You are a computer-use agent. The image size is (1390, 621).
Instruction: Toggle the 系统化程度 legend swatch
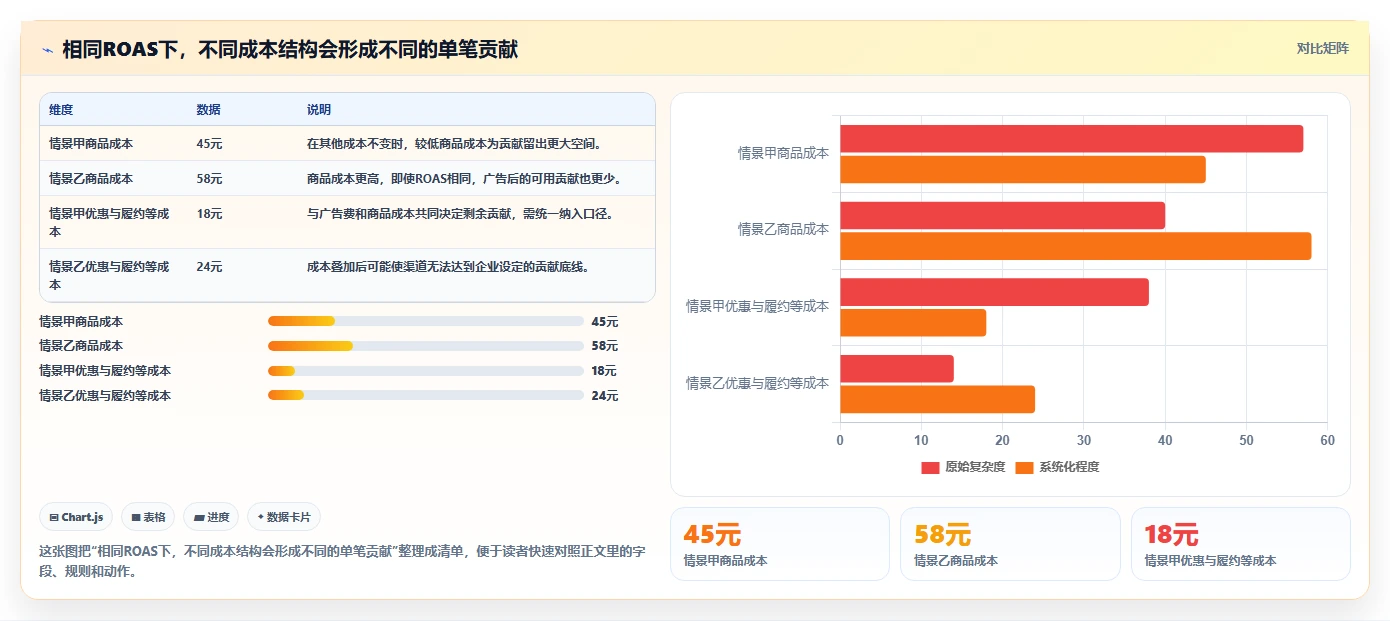click(x=1024, y=467)
